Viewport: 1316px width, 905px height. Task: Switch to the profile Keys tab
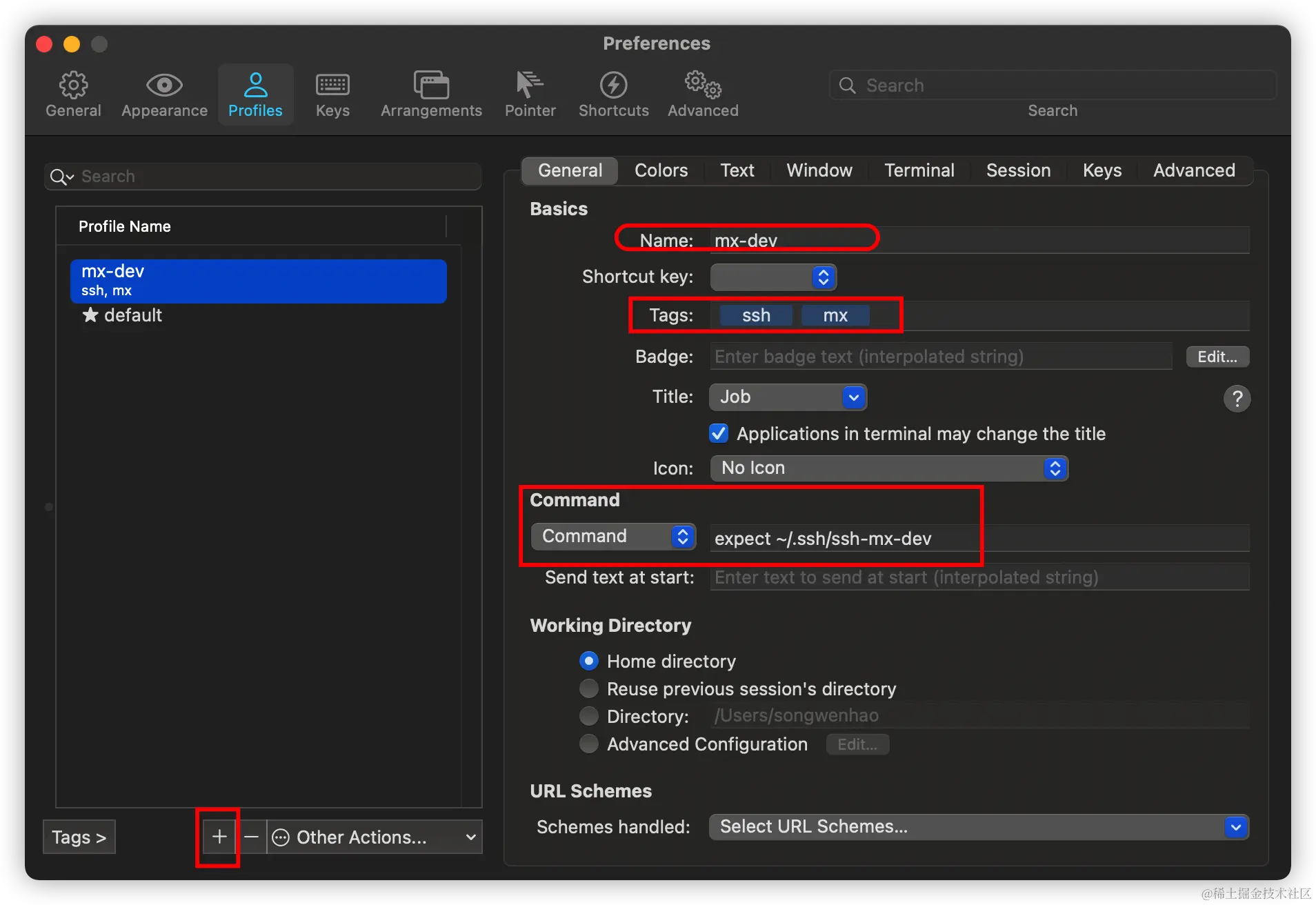[x=1101, y=170]
